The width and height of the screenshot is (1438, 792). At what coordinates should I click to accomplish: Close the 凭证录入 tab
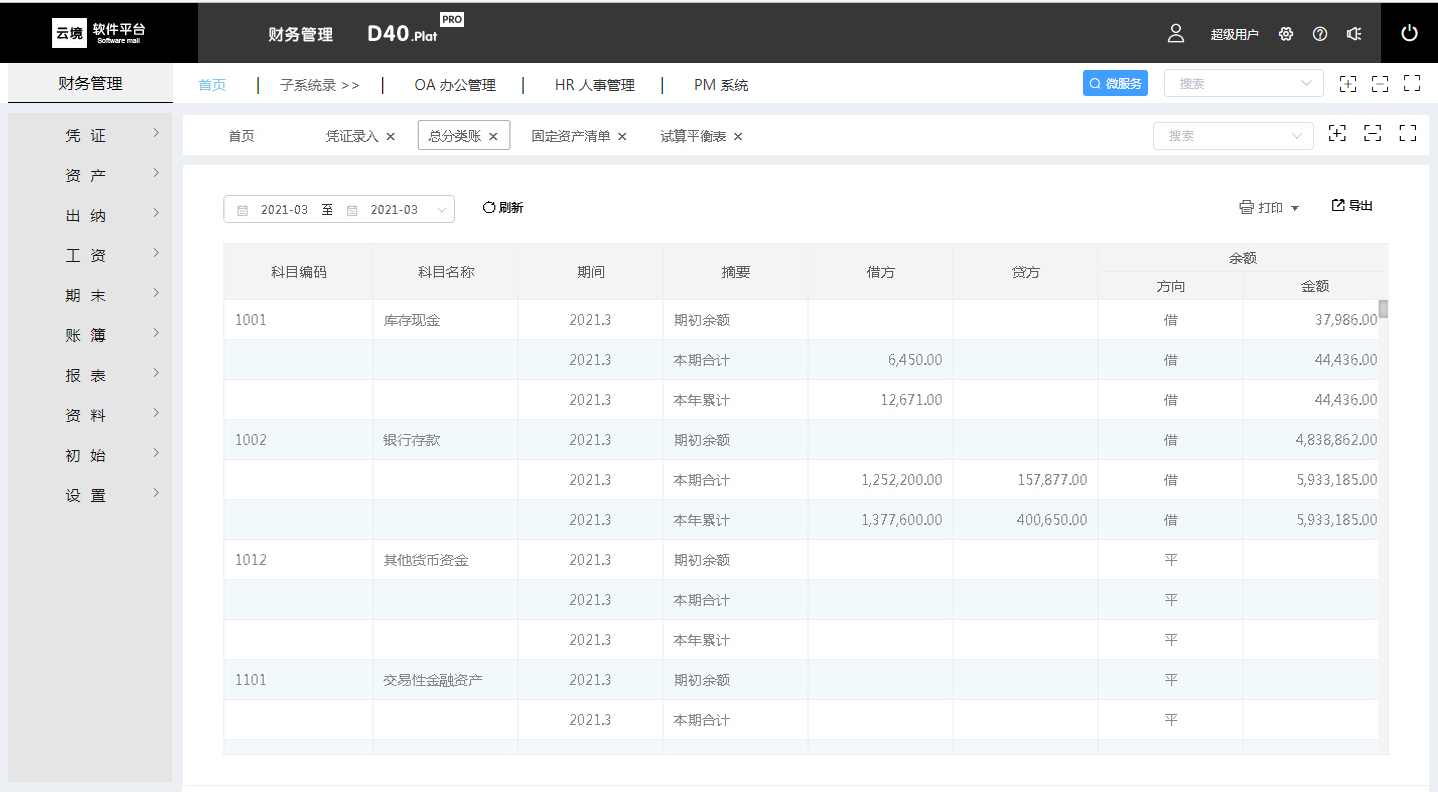coord(391,136)
